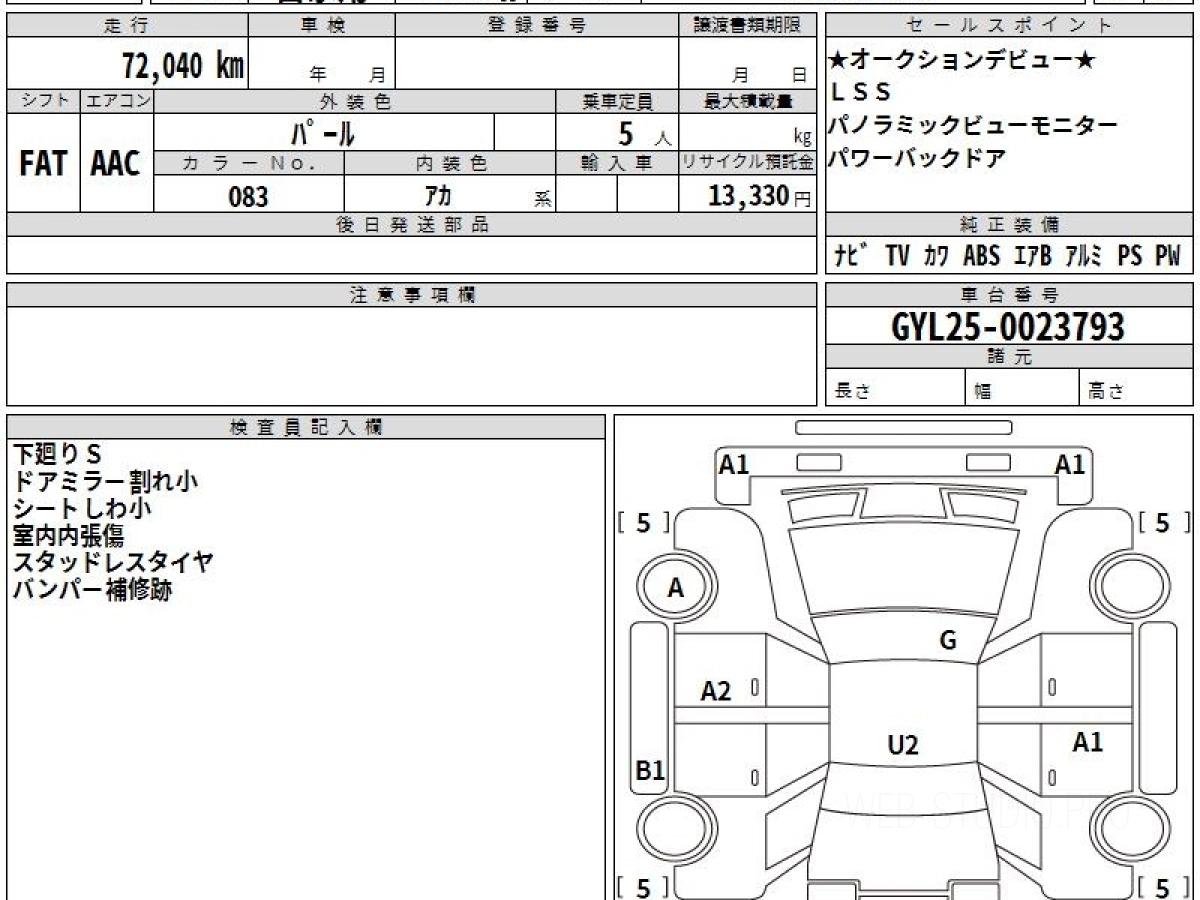1200x900 pixels.
Task: Click the PS equipment mark
Action: [x=1130, y=256]
